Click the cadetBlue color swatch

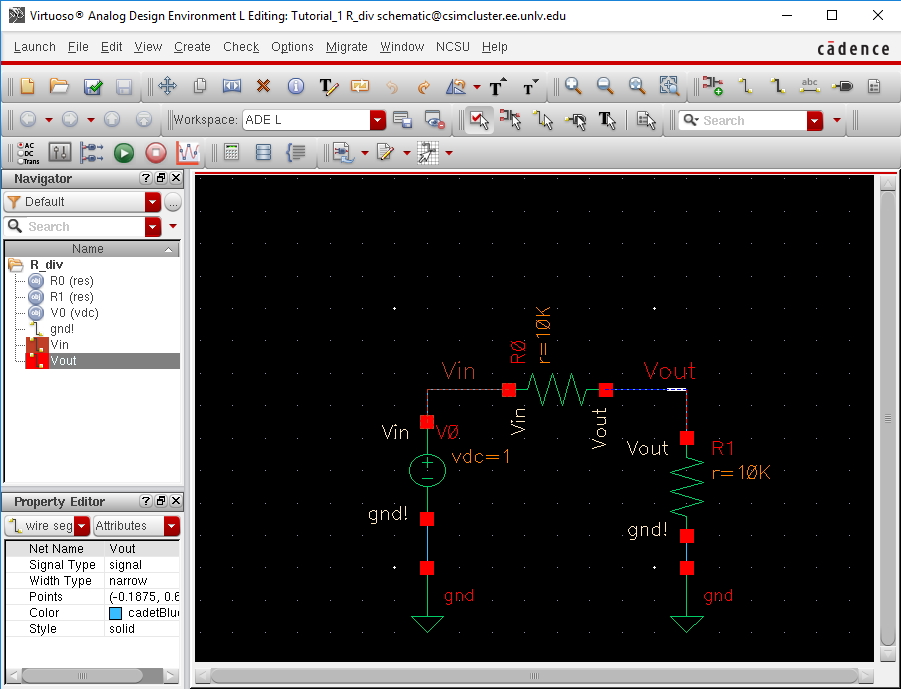[116, 613]
